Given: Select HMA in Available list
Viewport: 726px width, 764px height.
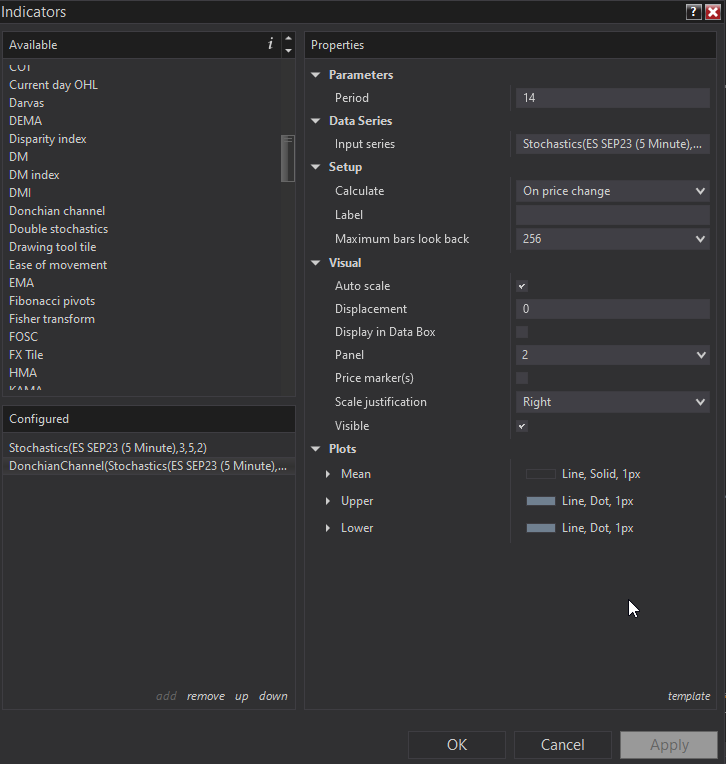Looking at the screenshot, I should point(23,373).
